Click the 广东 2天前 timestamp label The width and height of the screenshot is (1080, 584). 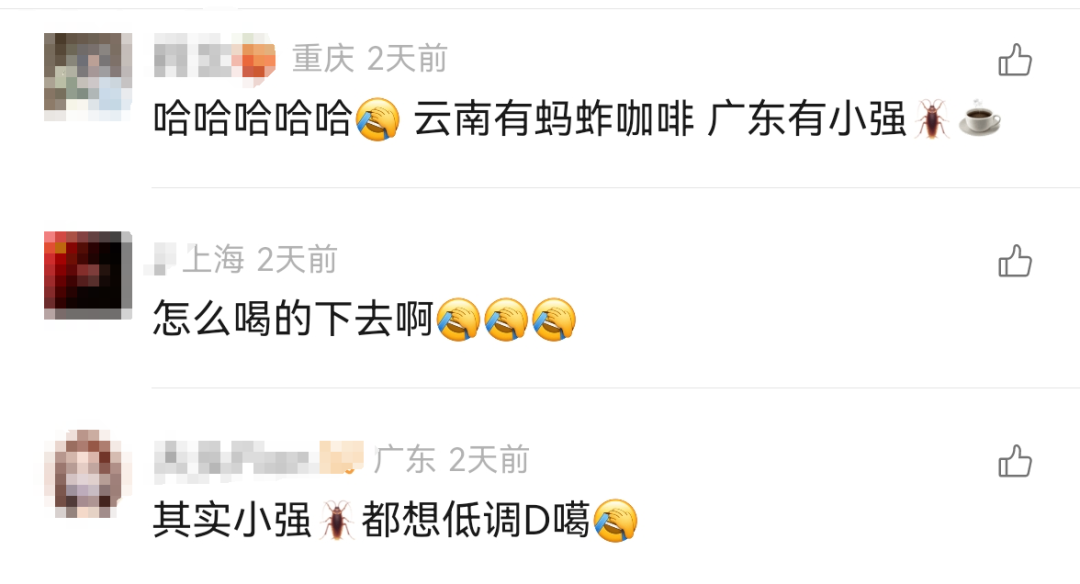[451, 459]
